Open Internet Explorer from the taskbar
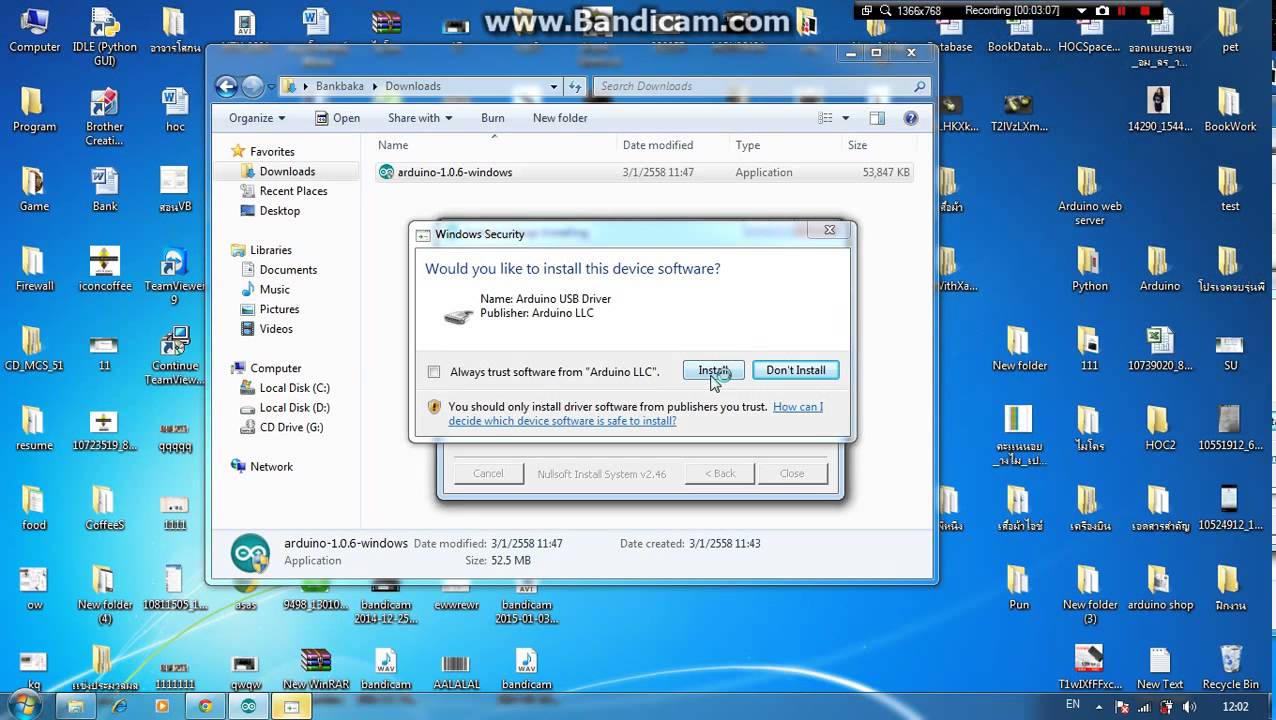 click(119, 706)
